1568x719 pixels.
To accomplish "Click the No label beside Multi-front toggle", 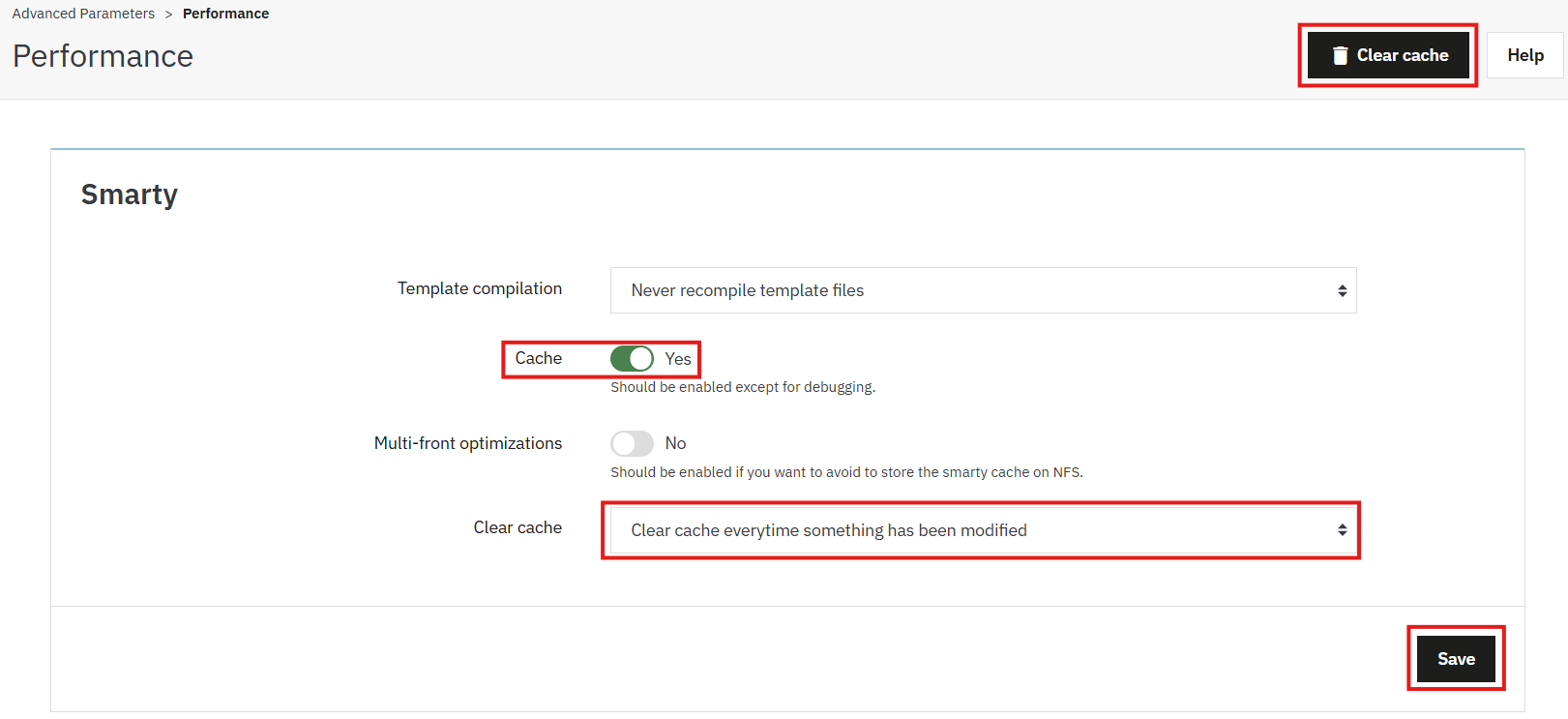I will point(675,443).
